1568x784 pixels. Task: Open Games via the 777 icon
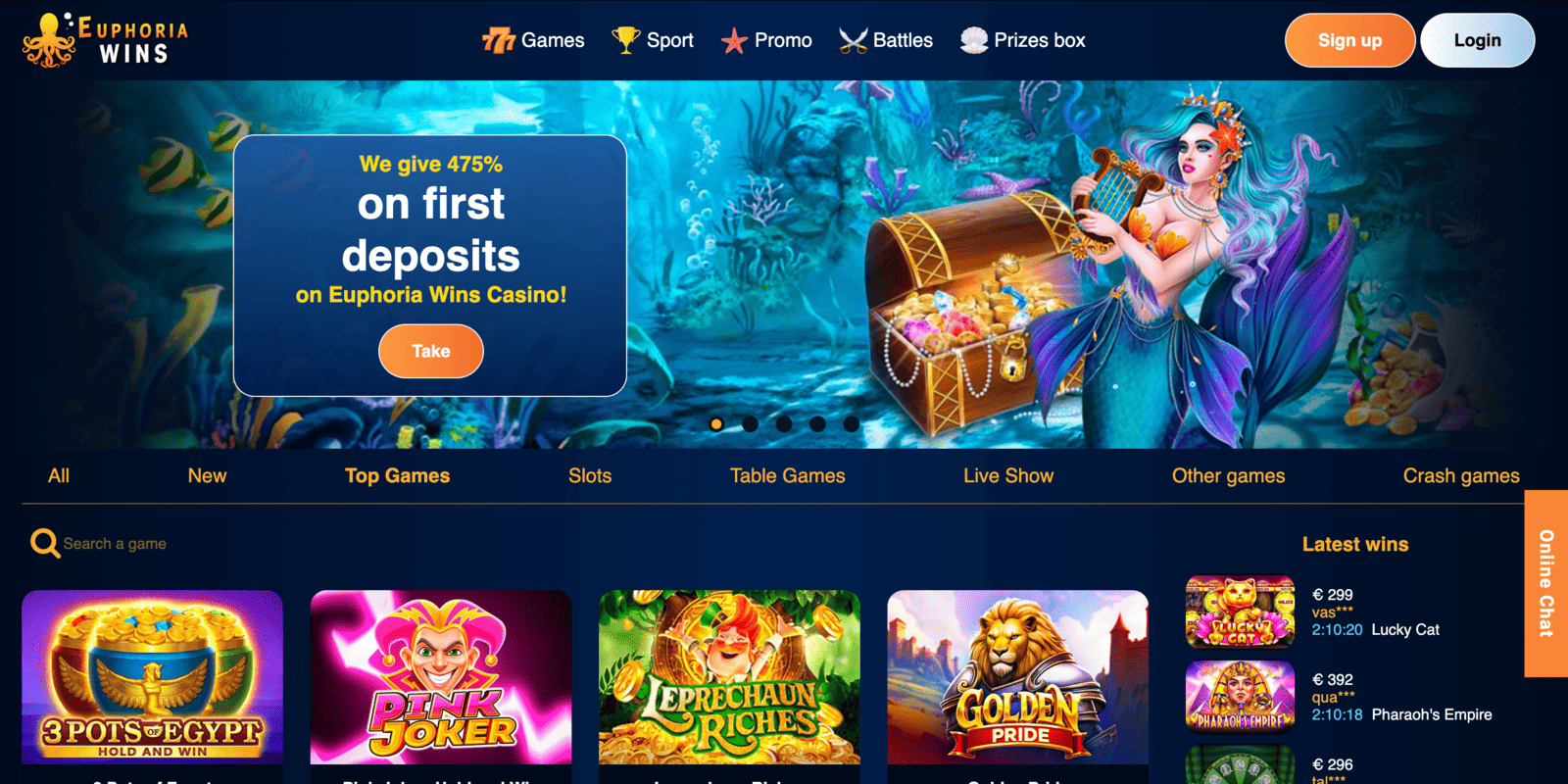(x=499, y=40)
